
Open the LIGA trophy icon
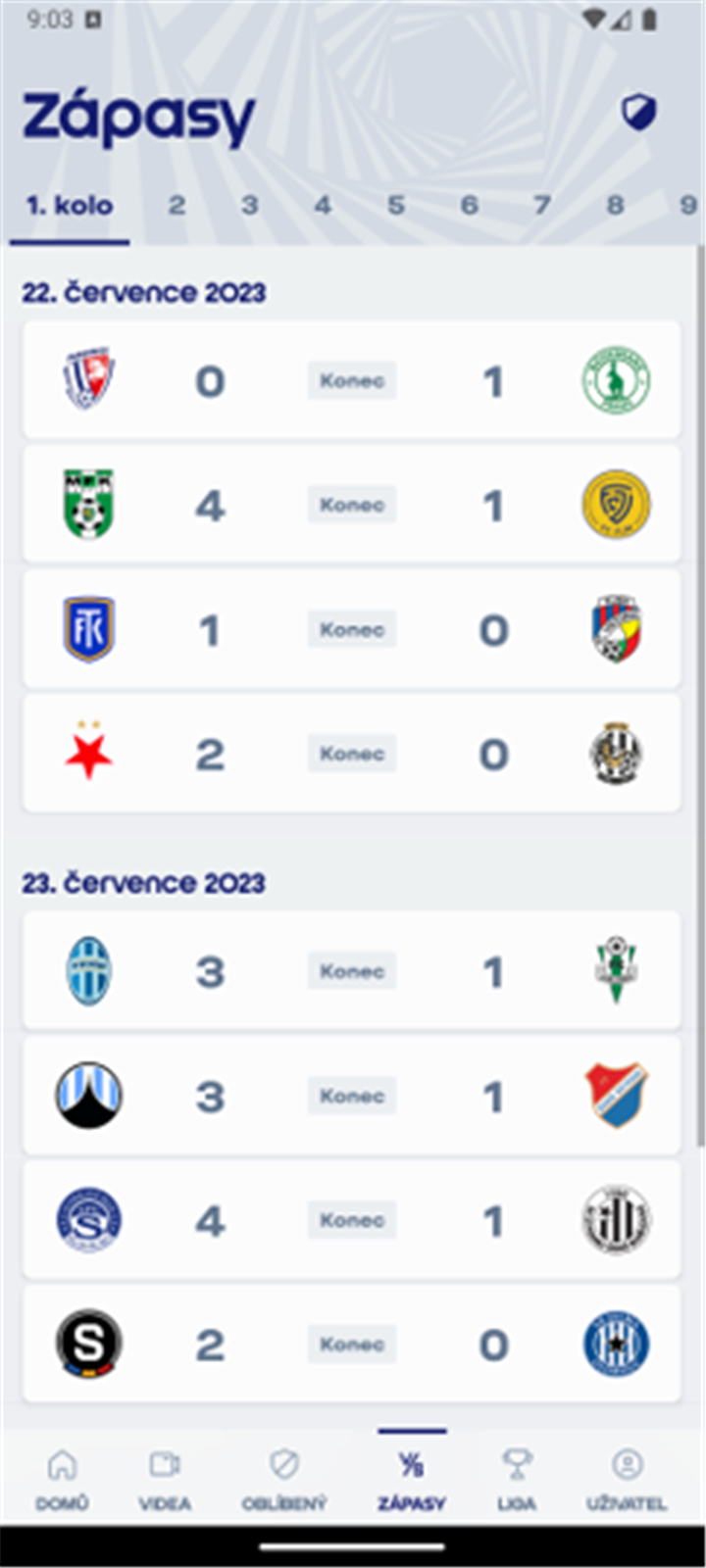pyautogui.click(x=517, y=1465)
